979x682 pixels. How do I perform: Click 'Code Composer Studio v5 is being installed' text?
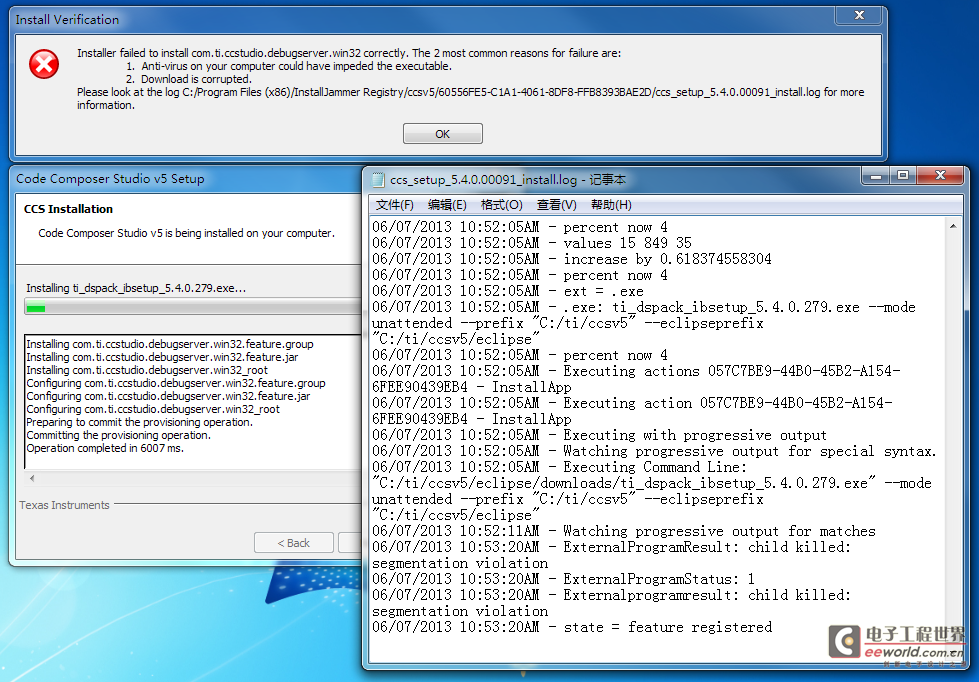(x=187, y=233)
